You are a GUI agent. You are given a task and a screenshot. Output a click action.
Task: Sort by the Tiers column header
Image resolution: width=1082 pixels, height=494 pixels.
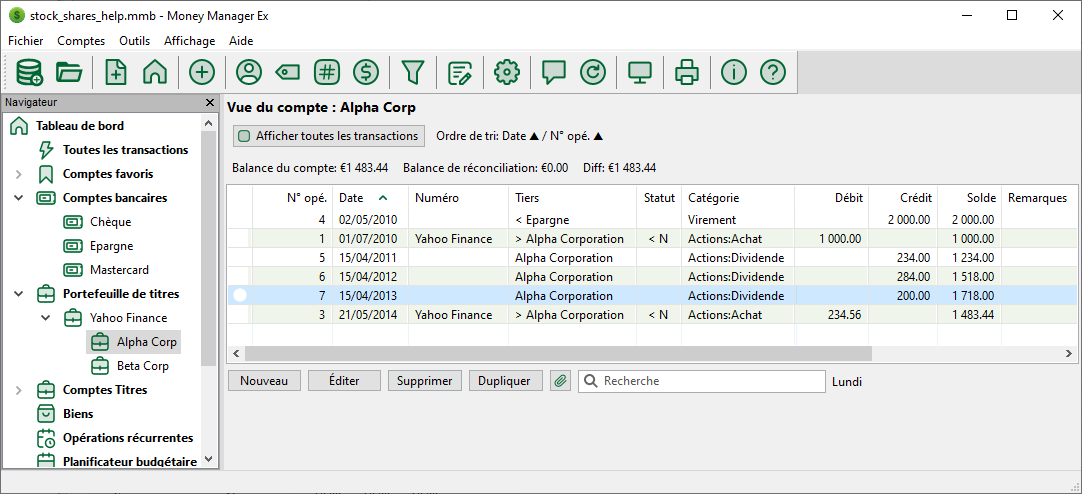click(572, 198)
